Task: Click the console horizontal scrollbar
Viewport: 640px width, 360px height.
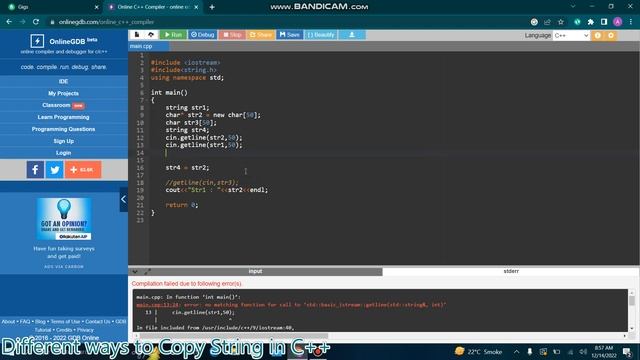Action: [233, 336]
